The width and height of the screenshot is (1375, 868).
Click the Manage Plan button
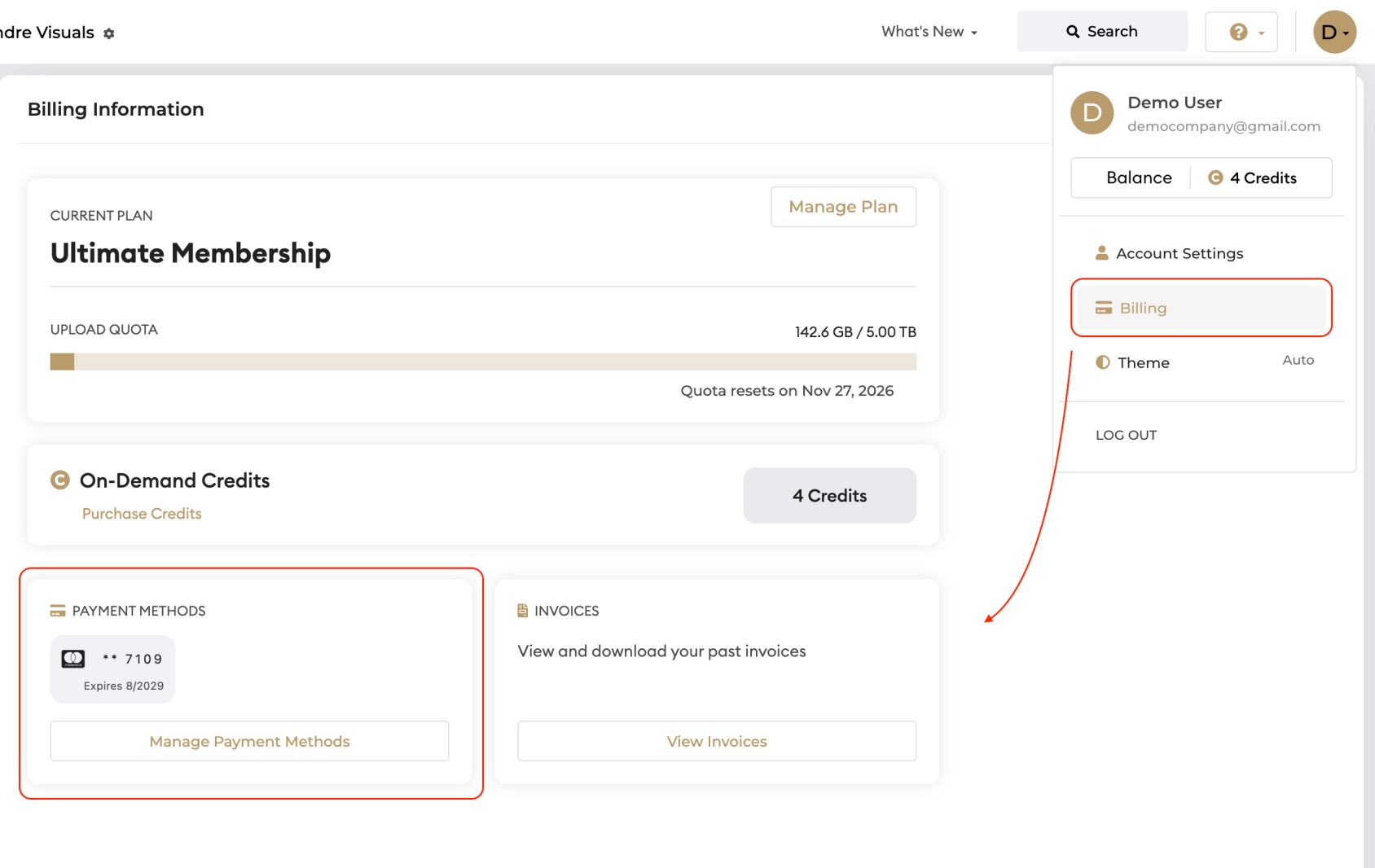point(843,207)
